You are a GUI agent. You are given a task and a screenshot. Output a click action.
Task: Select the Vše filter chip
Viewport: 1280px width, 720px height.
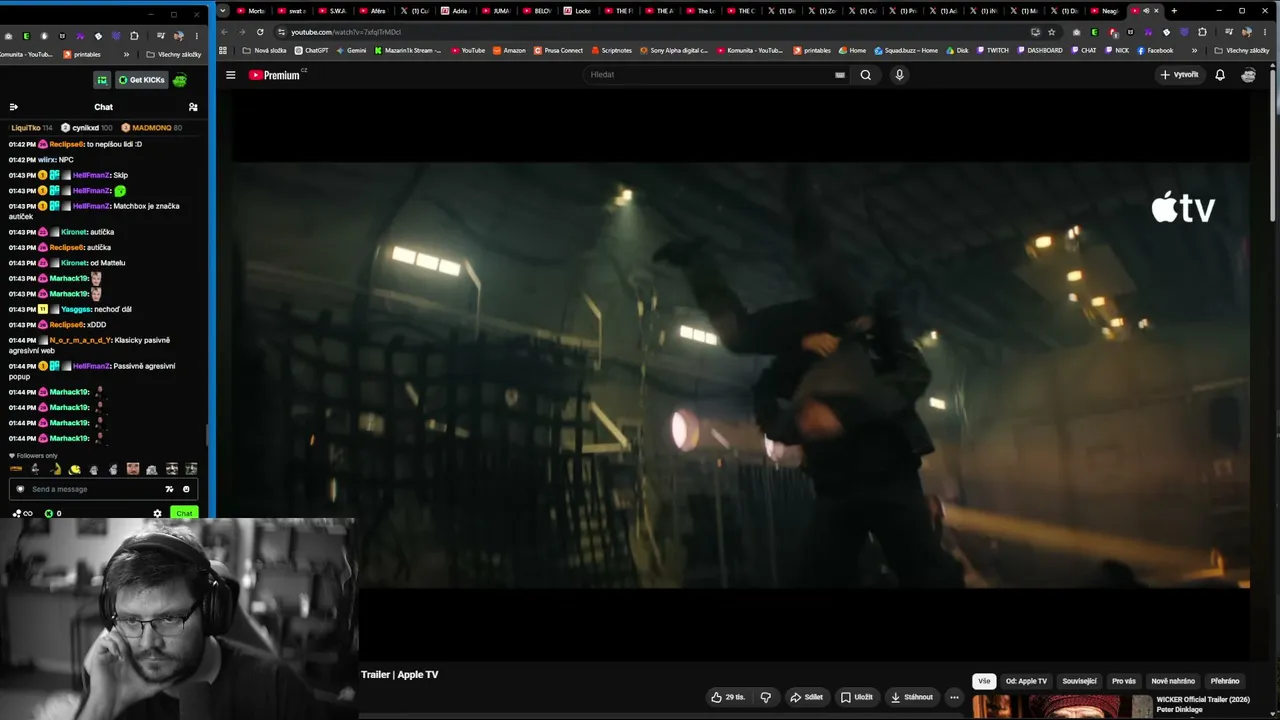tap(984, 681)
